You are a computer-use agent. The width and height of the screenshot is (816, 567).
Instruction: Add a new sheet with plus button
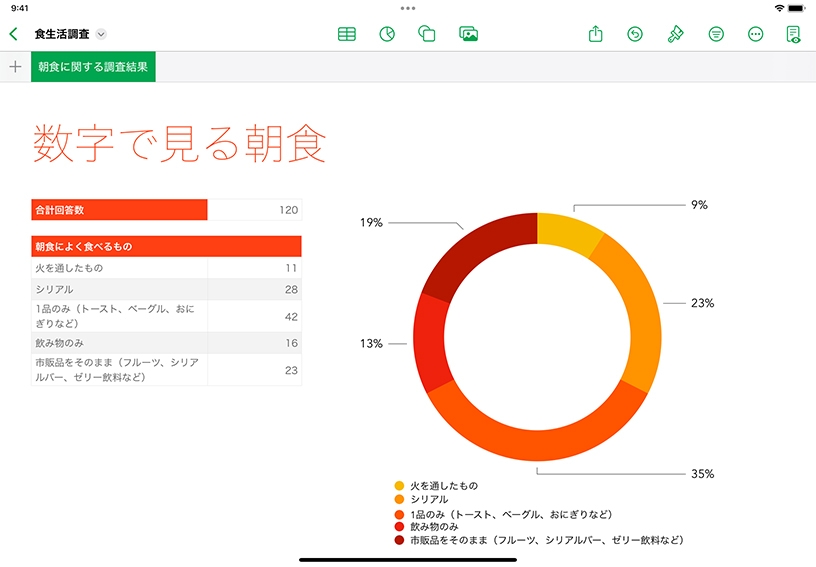click(15, 67)
